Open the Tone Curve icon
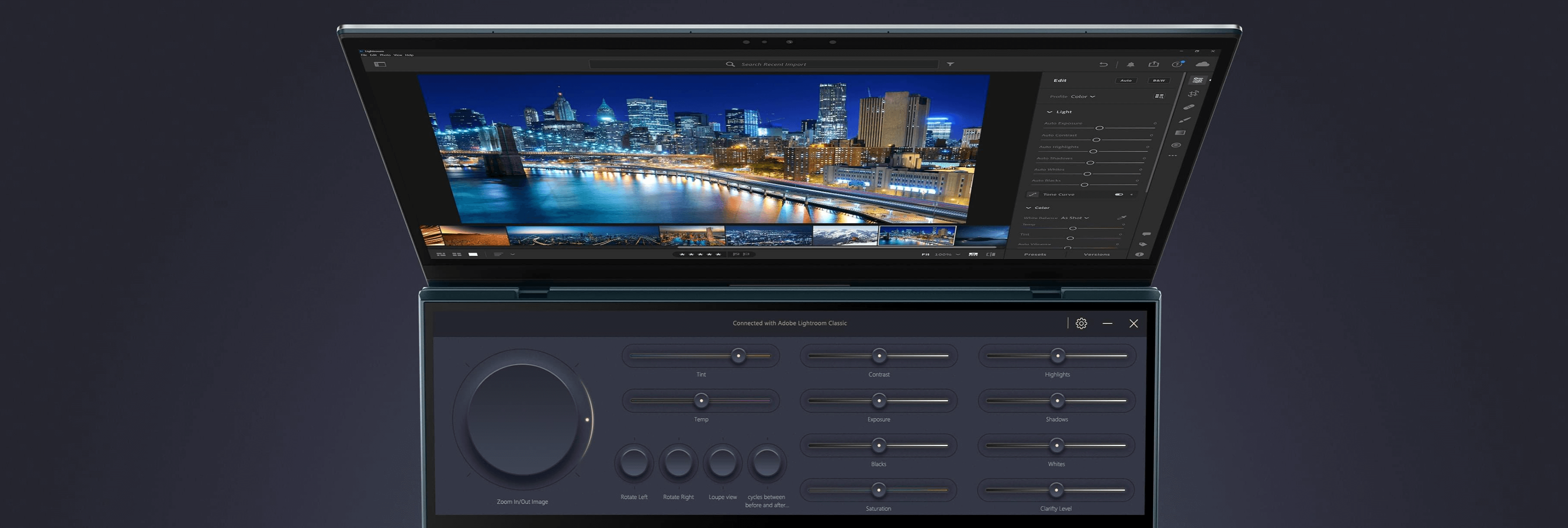This screenshot has height=528, width=1568. (x=1033, y=195)
